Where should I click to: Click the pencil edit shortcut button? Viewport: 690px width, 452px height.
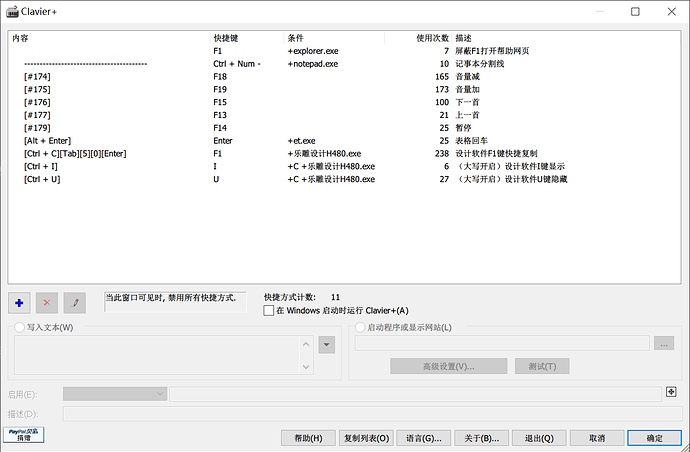tap(74, 302)
